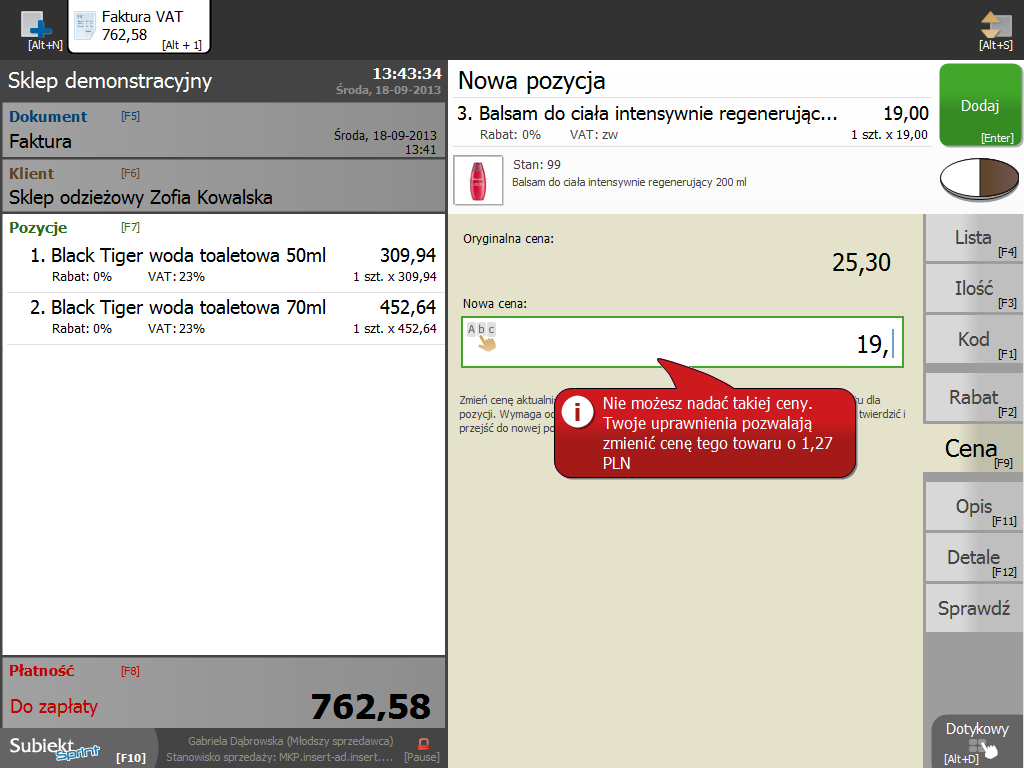Open the Opis tab
This screenshot has width=1024, height=768.
(x=974, y=507)
